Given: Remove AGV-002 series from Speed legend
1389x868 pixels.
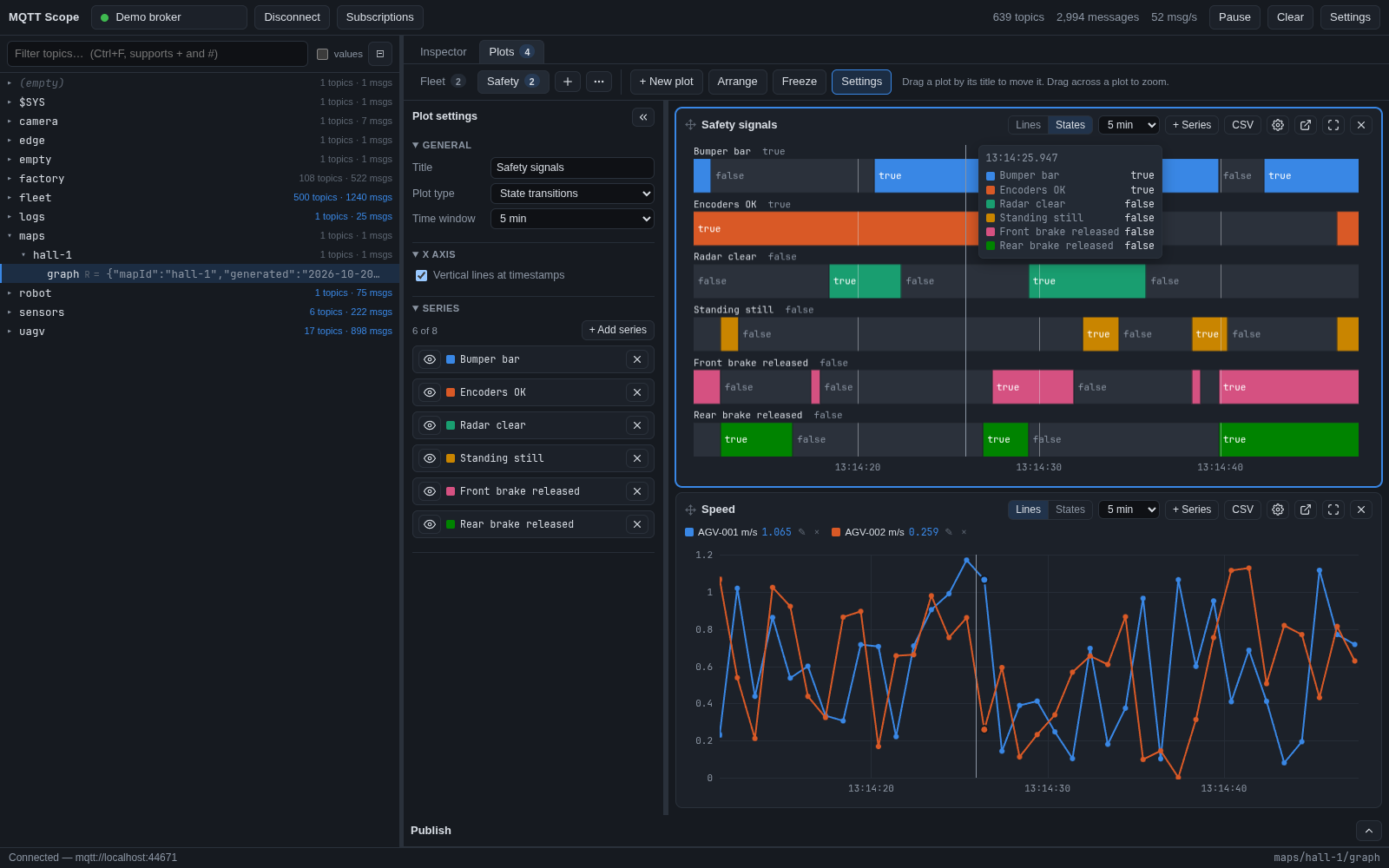Looking at the screenshot, I should pyautogui.click(x=964, y=532).
